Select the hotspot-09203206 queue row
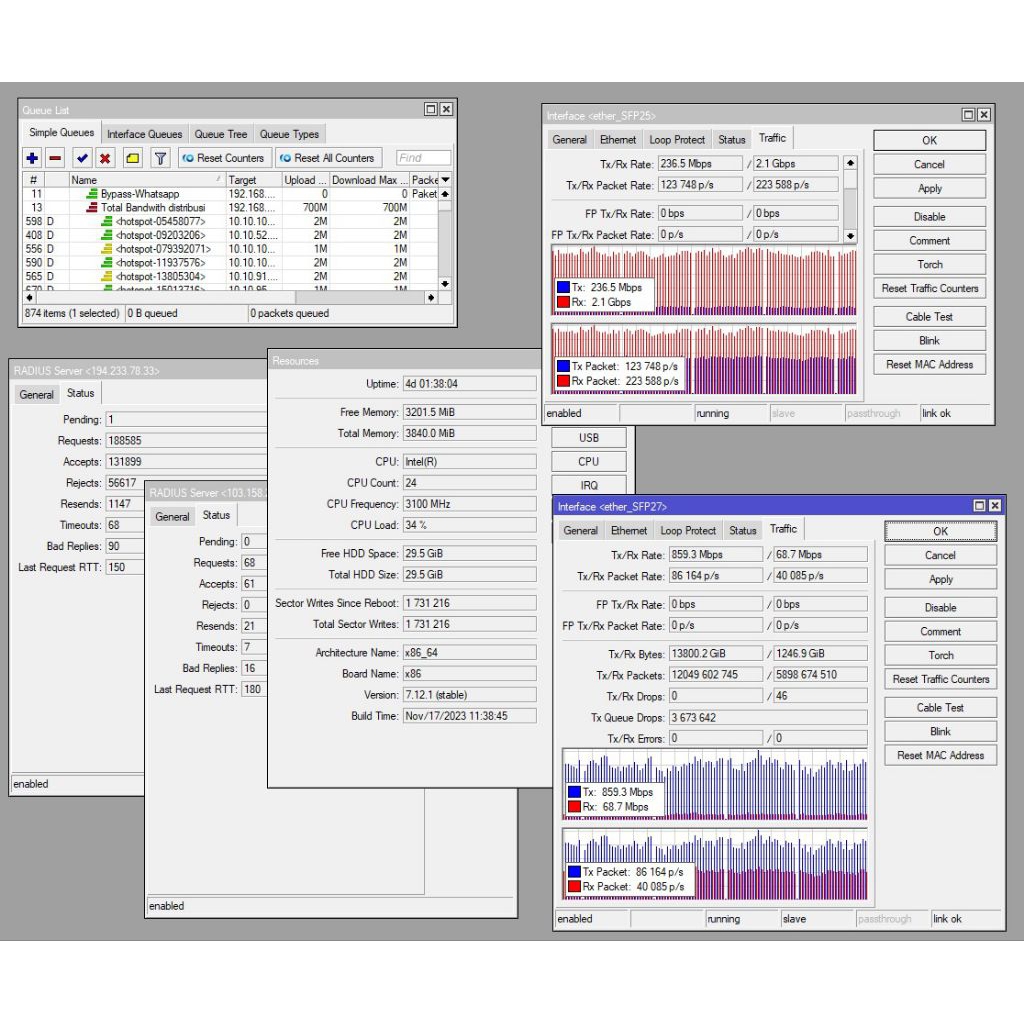The width and height of the screenshot is (1024, 1024). pyautogui.click(x=231, y=235)
